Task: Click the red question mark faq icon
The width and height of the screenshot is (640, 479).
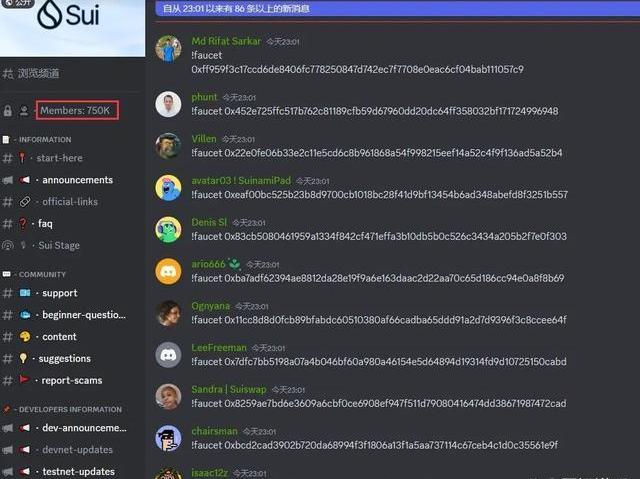Action: pyautogui.click(x=22, y=224)
